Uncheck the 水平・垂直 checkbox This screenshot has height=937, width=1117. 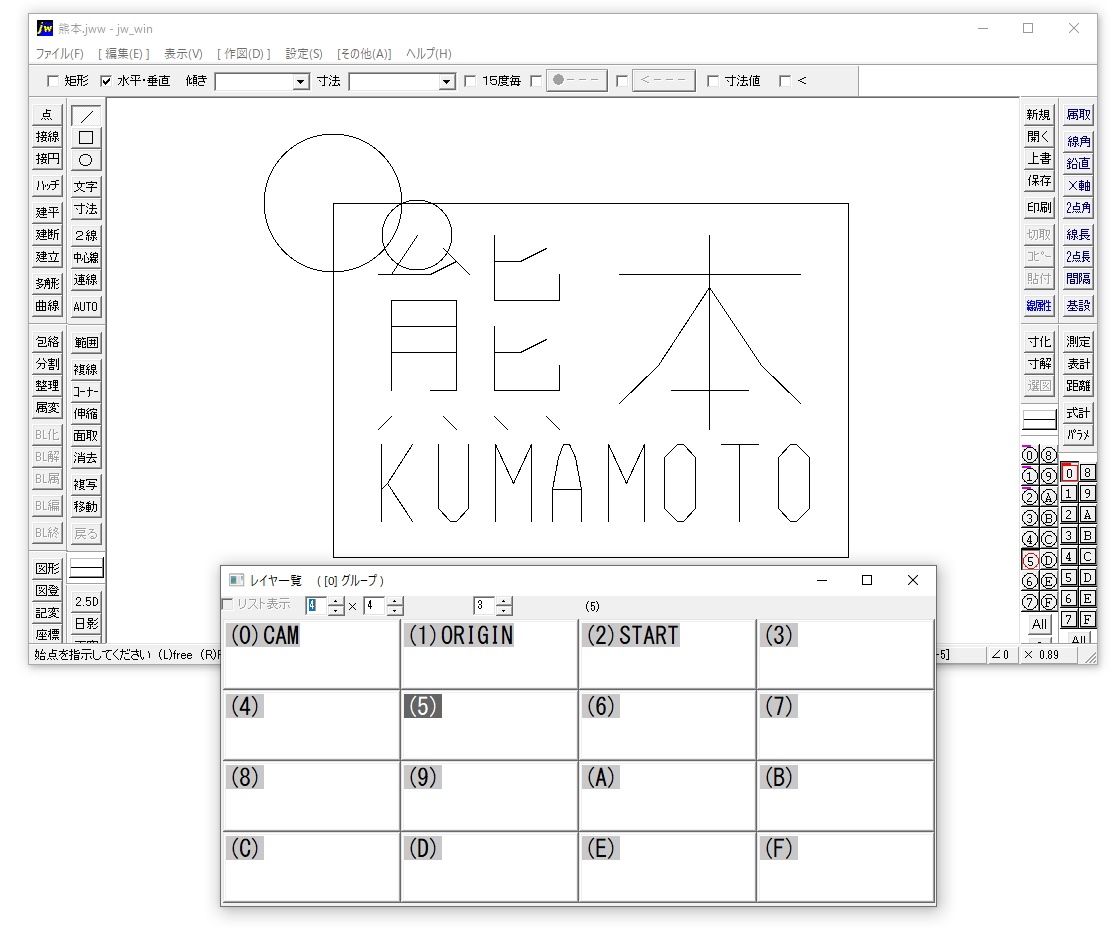pyautogui.click(x=106, y=81)
